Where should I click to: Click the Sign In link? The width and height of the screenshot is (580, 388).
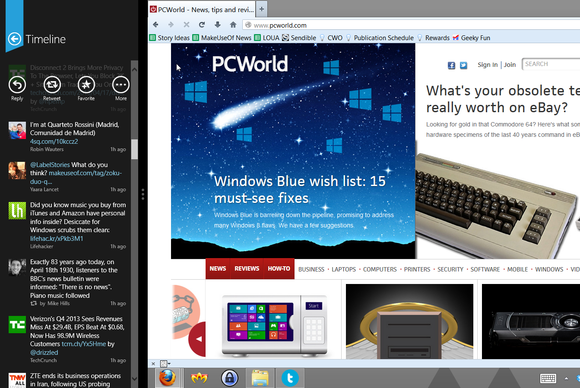487,65
